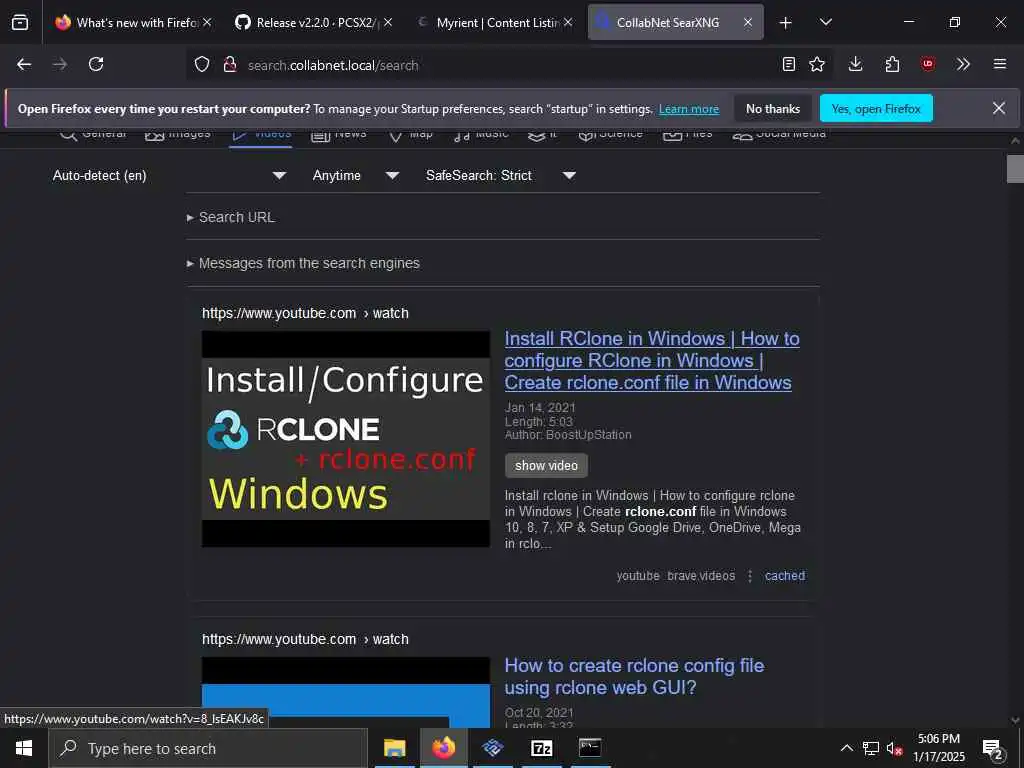This screenshot has width=1024, height=768.
Task: Click the No thanks button
Action: click(773, 109)
